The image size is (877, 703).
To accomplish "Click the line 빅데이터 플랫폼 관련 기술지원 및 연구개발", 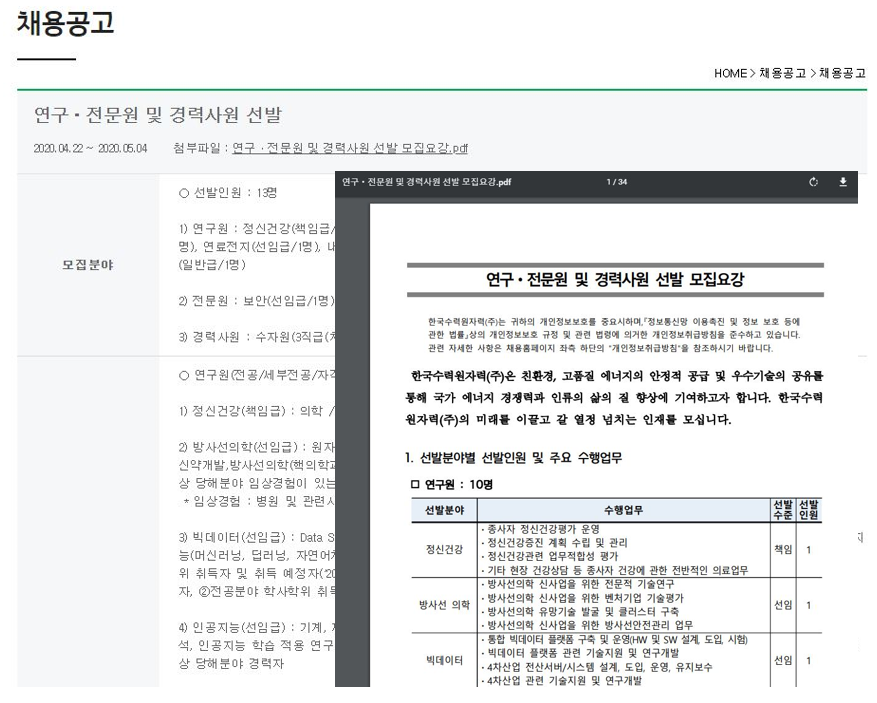I will point(579,653).
